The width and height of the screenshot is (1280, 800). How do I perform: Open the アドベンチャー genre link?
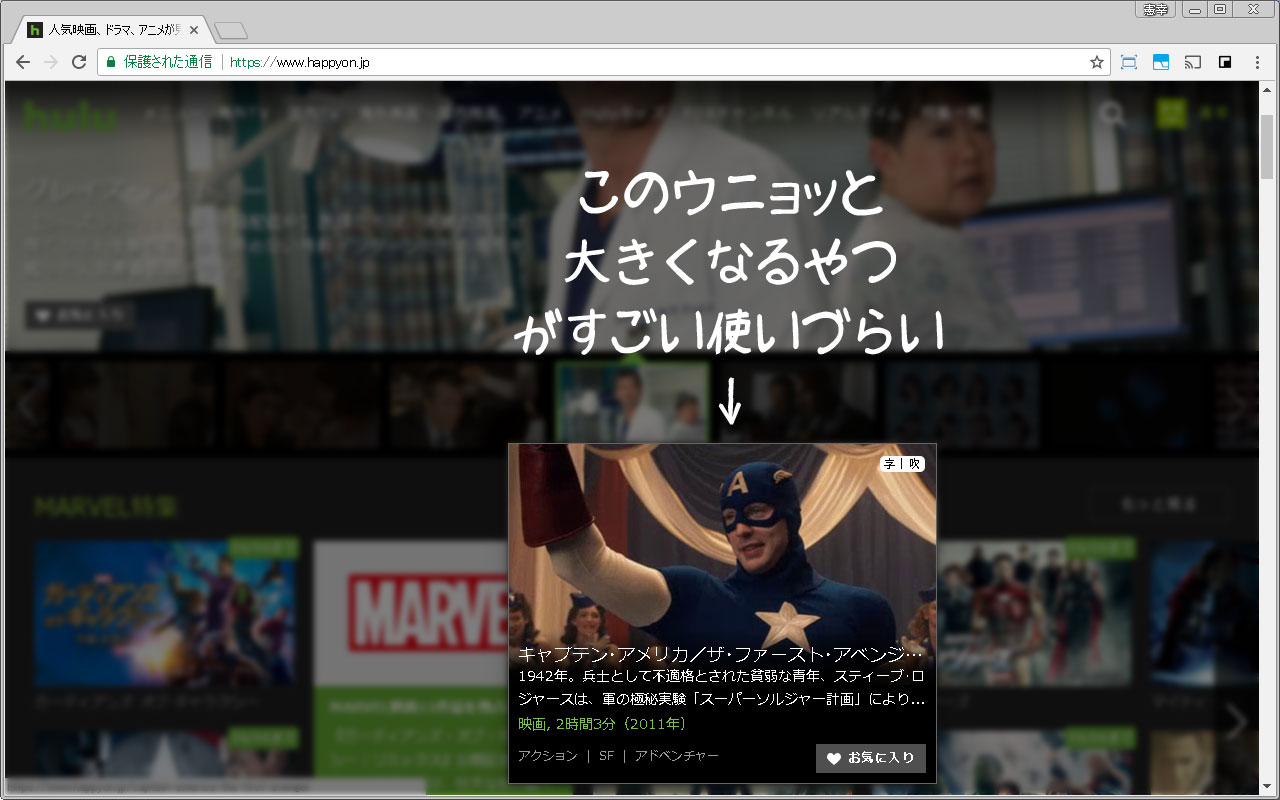tap(676, 756)
